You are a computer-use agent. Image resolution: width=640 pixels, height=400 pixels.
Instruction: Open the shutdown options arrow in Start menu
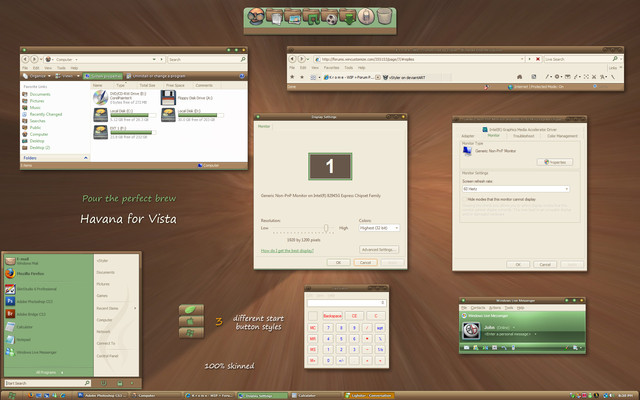point(131,383)
